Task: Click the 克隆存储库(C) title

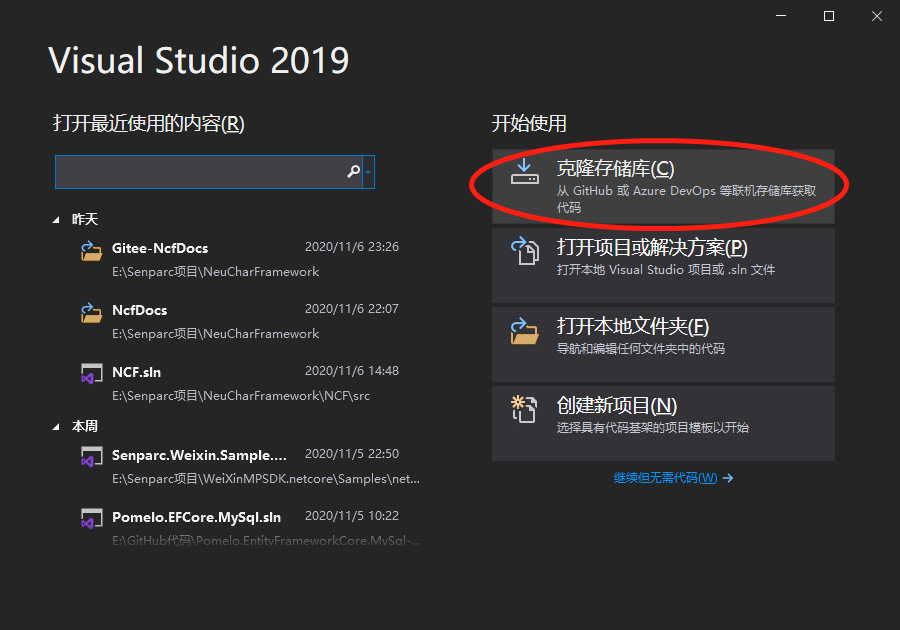Action: pyautogui.click(x=615, y=168)
